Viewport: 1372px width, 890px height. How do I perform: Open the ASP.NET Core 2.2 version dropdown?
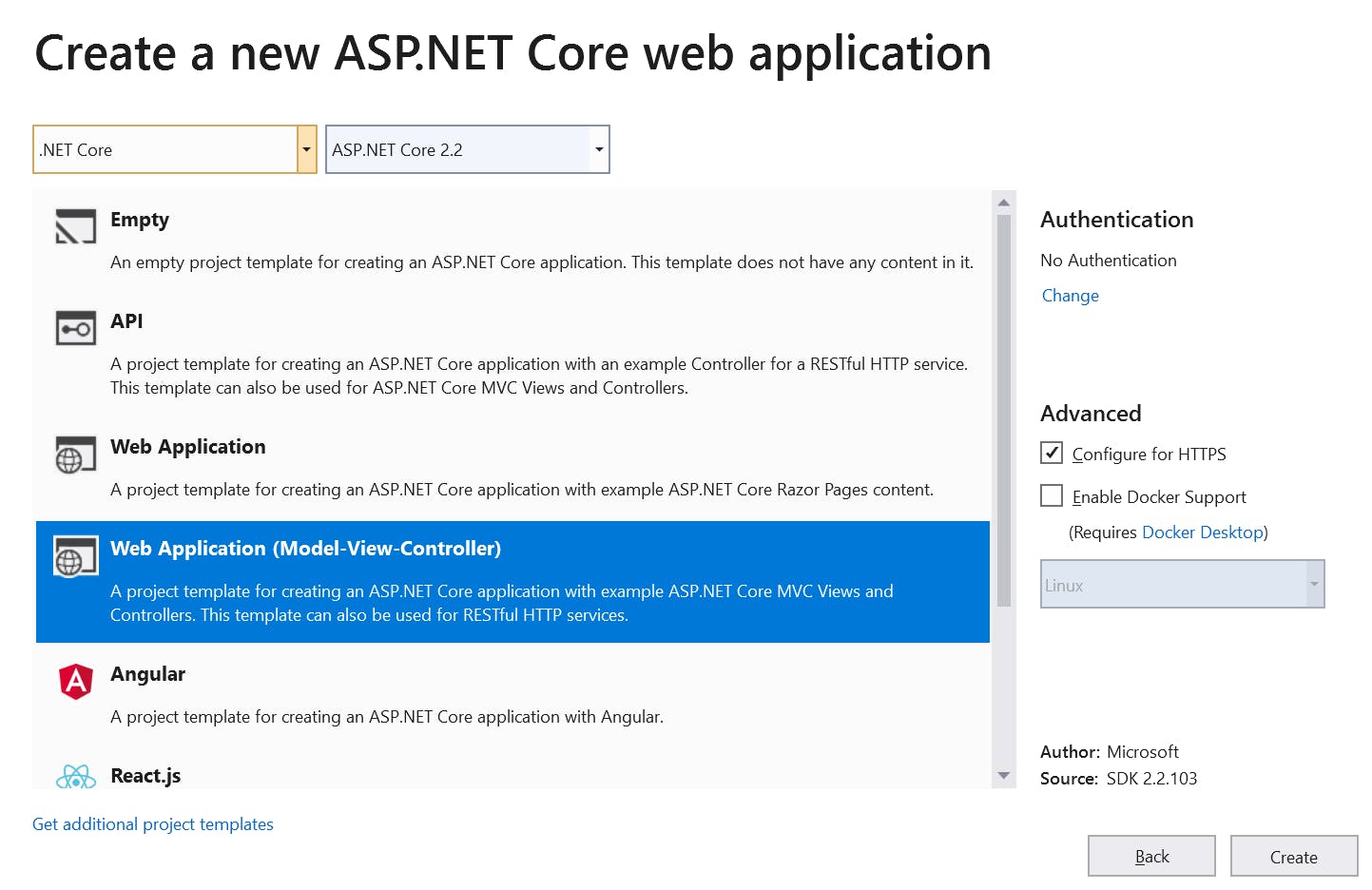click(x=599, y=149)
